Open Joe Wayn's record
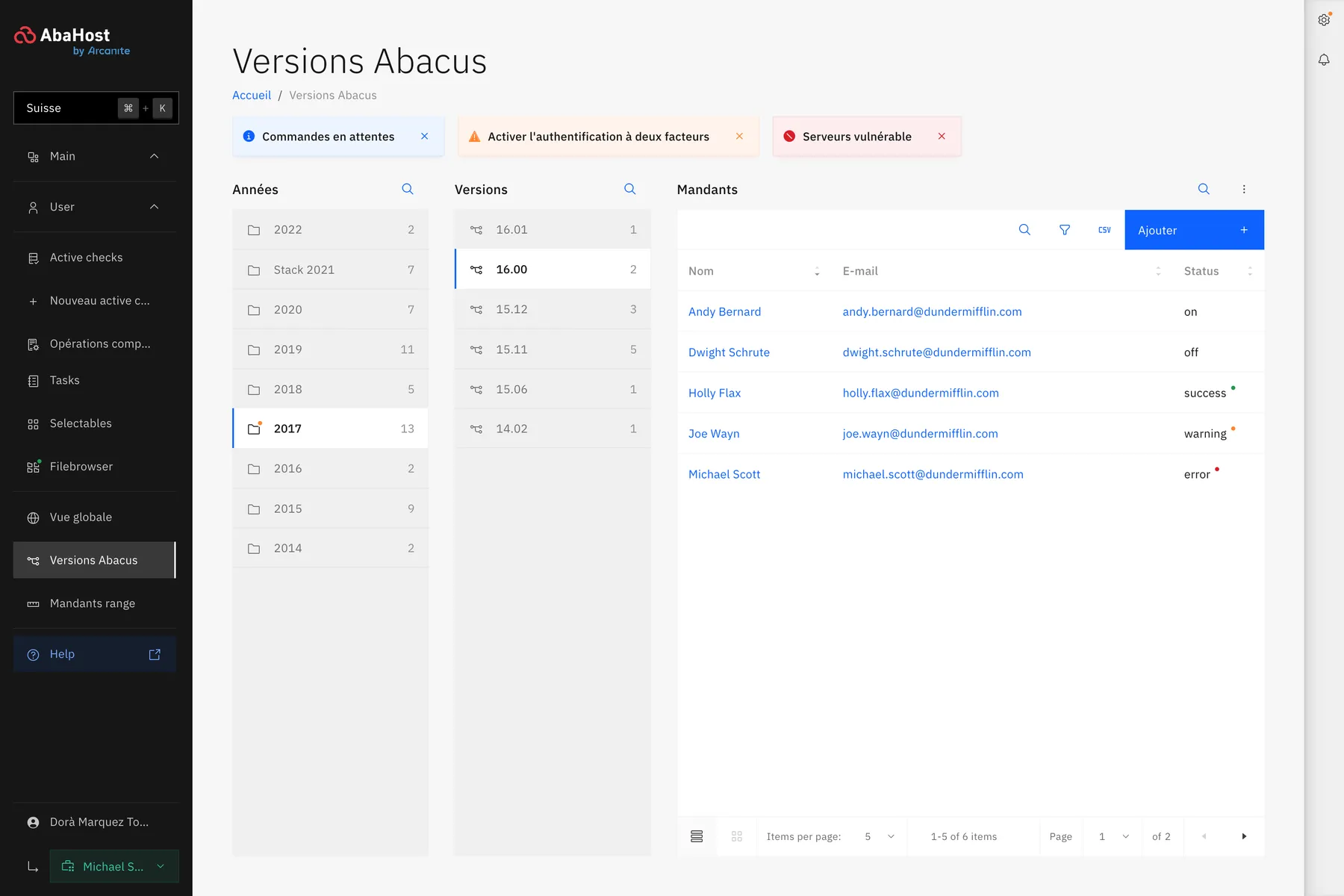1344x896 pixels. point(714,434)
